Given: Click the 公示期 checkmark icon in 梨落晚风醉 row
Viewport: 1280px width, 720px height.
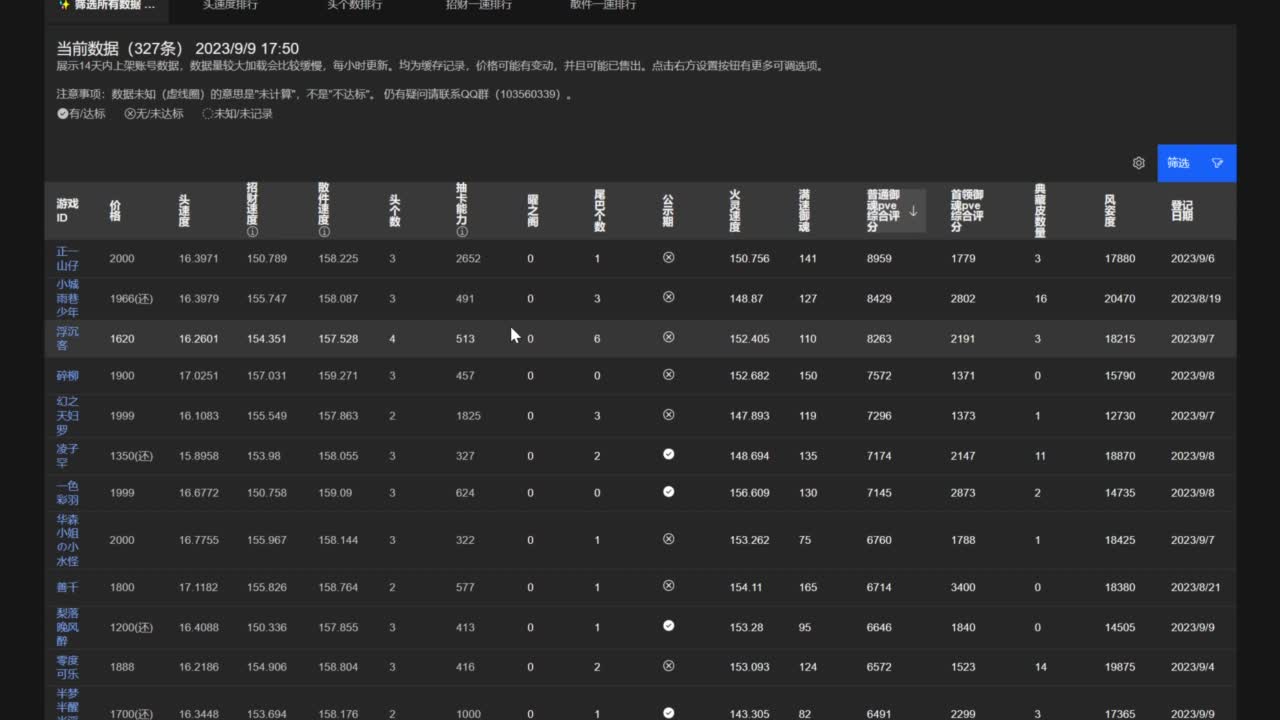Looking at the screenshot, I should 669,626.
